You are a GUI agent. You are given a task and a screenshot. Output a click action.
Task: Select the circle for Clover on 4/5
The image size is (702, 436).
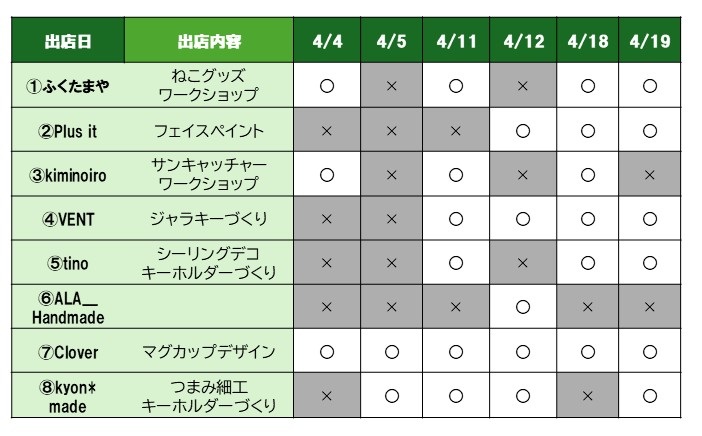[391, 352]
